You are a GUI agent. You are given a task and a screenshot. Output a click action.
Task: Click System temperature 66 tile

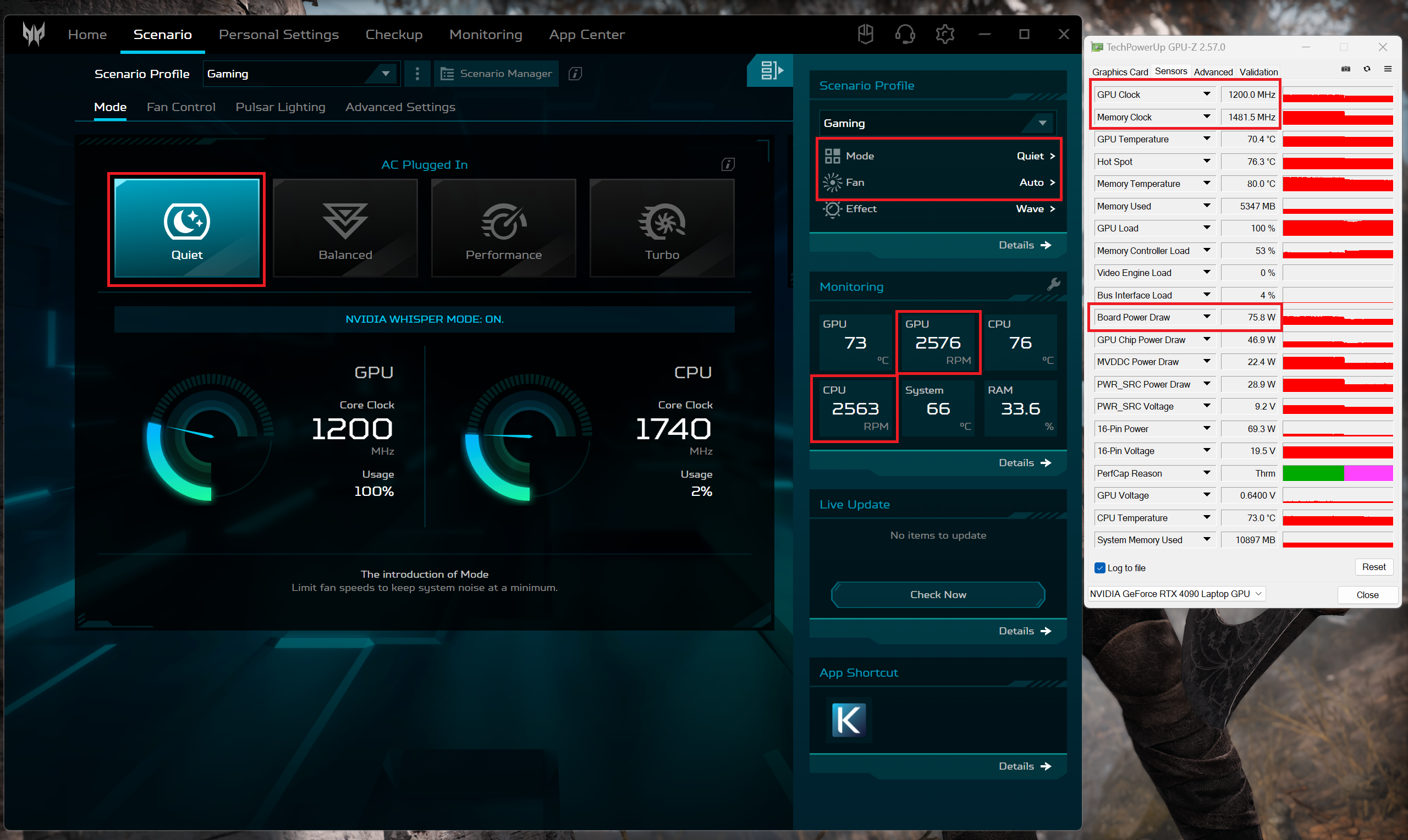[938, 408]
